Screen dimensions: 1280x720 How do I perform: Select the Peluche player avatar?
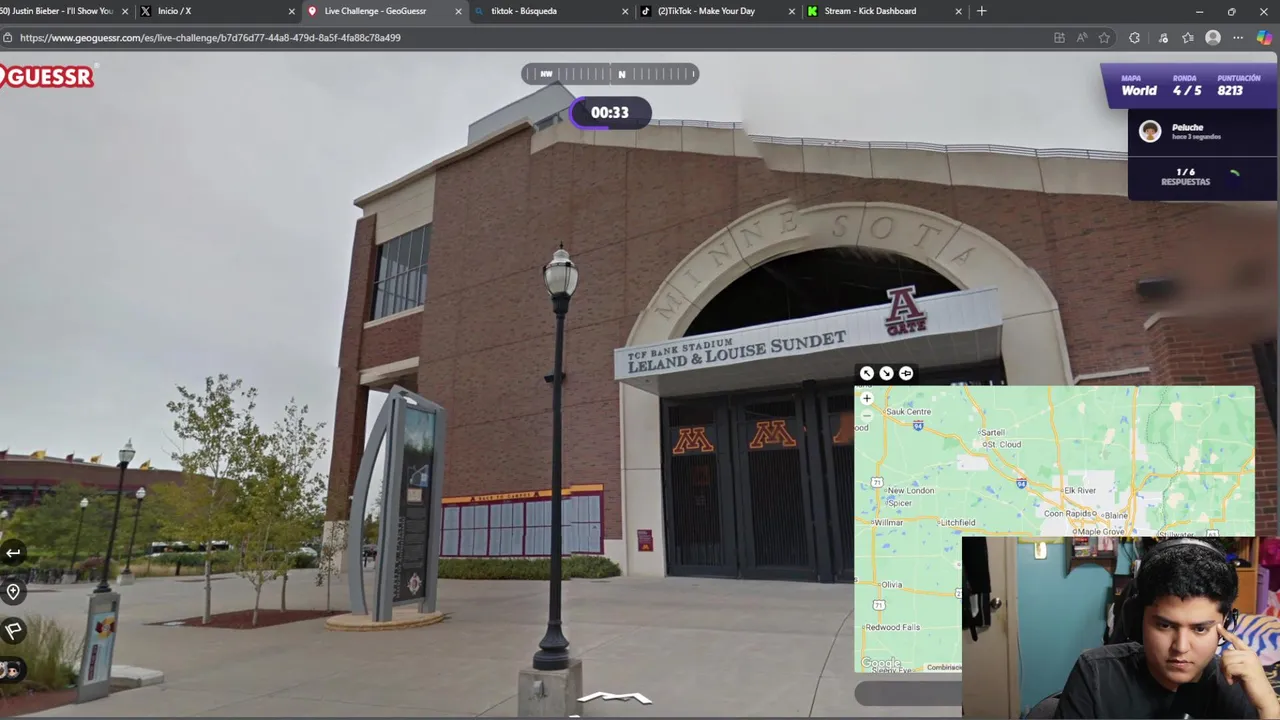coord(1150,131)
